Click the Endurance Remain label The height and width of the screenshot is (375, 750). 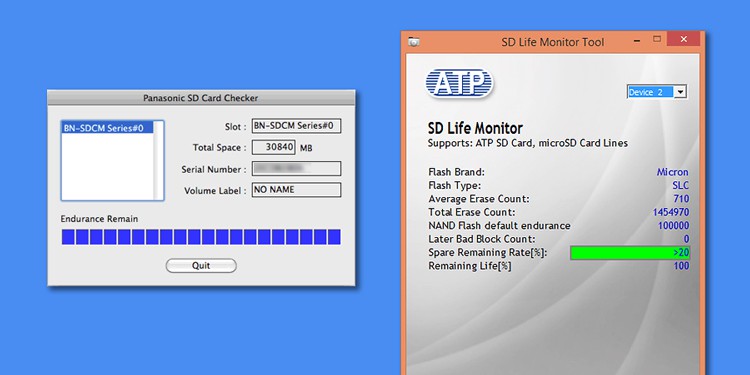pos(99,219)
